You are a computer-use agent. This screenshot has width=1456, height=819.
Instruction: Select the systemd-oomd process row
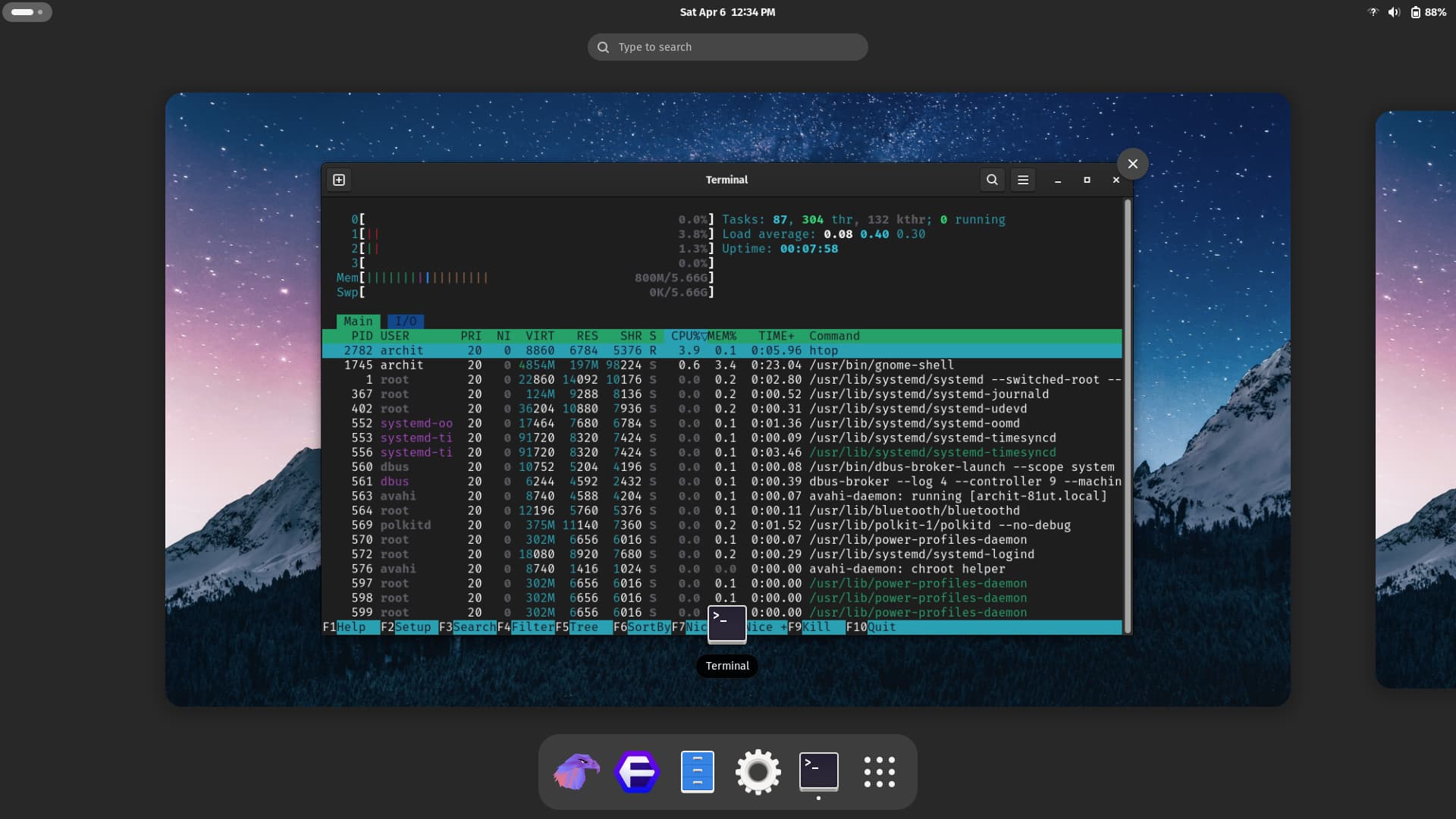click(722, 423)
